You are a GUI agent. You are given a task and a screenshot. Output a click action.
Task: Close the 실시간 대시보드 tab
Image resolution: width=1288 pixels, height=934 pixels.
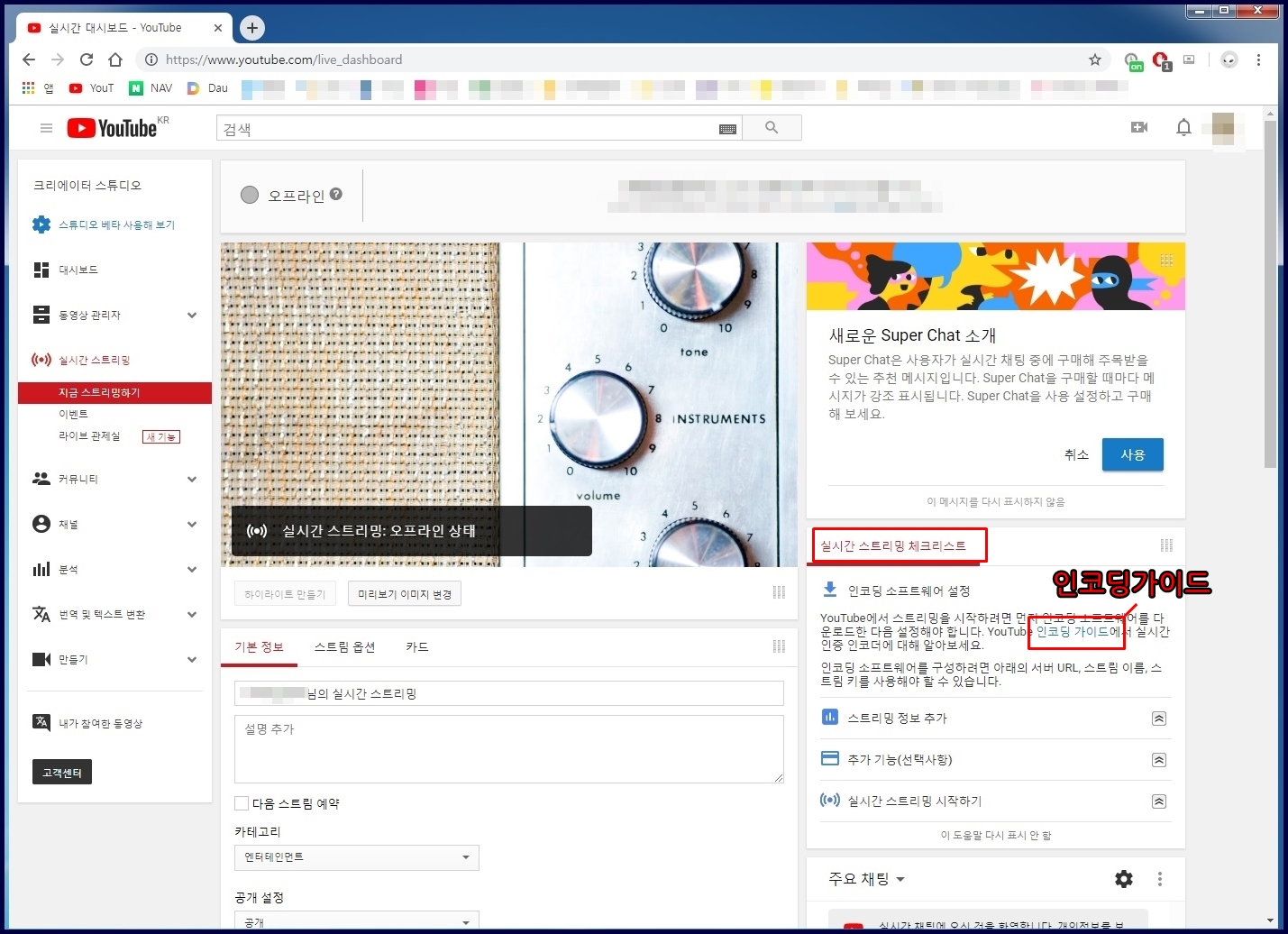tap(217, 28)
